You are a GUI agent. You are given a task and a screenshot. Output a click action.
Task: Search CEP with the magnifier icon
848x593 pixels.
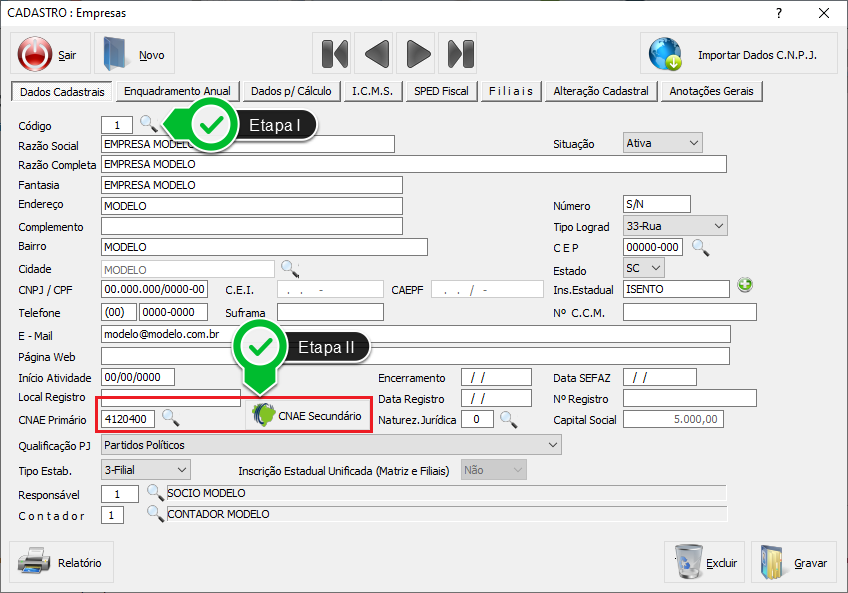click(700, 246)
